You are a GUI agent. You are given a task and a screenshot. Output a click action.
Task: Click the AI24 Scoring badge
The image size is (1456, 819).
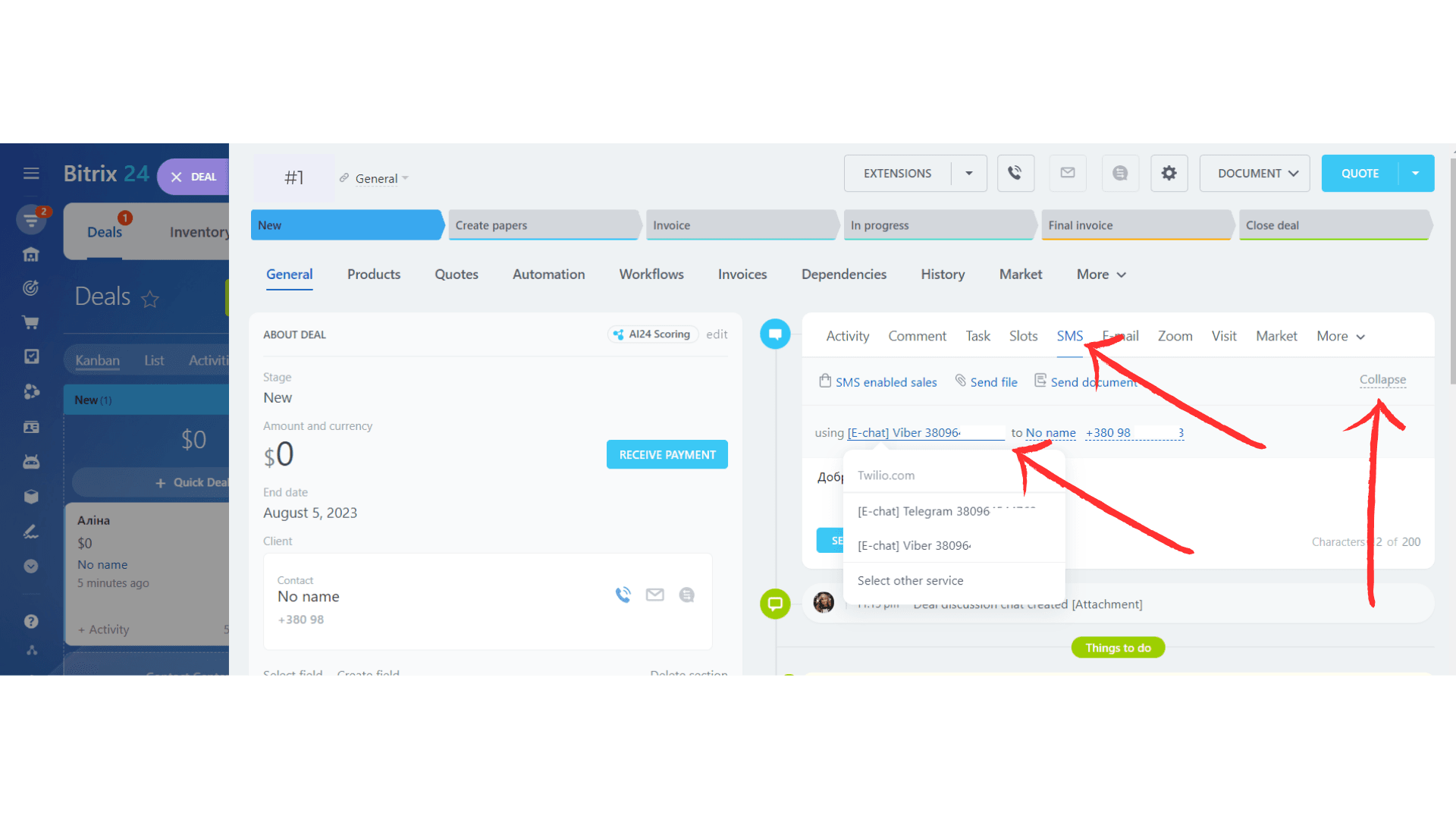653,334
